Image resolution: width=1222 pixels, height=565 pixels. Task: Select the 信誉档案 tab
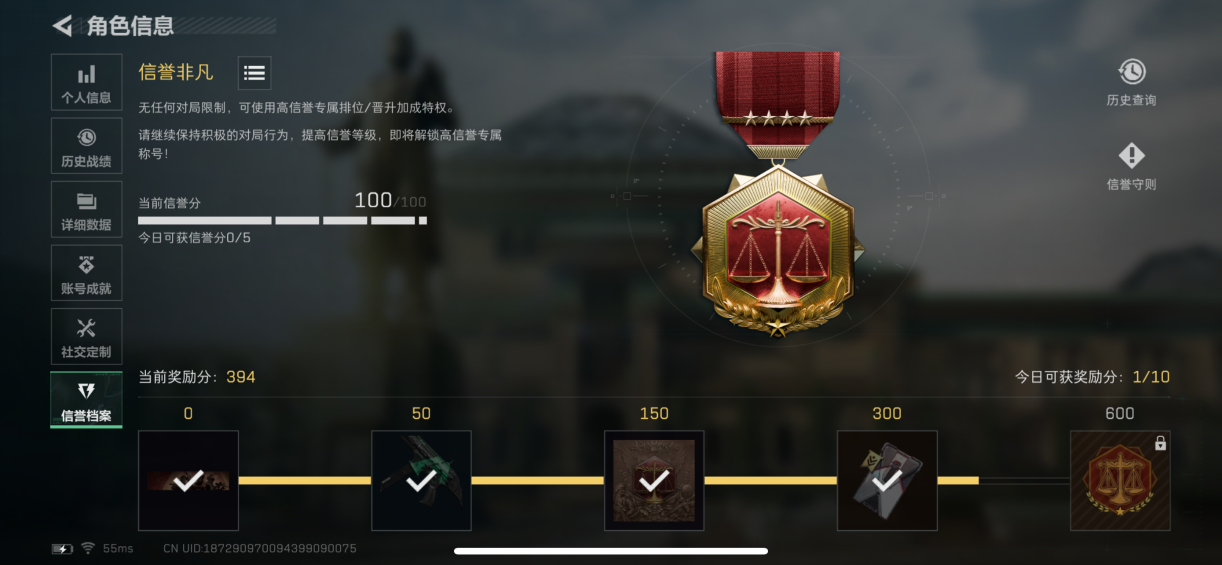[86, 400]
